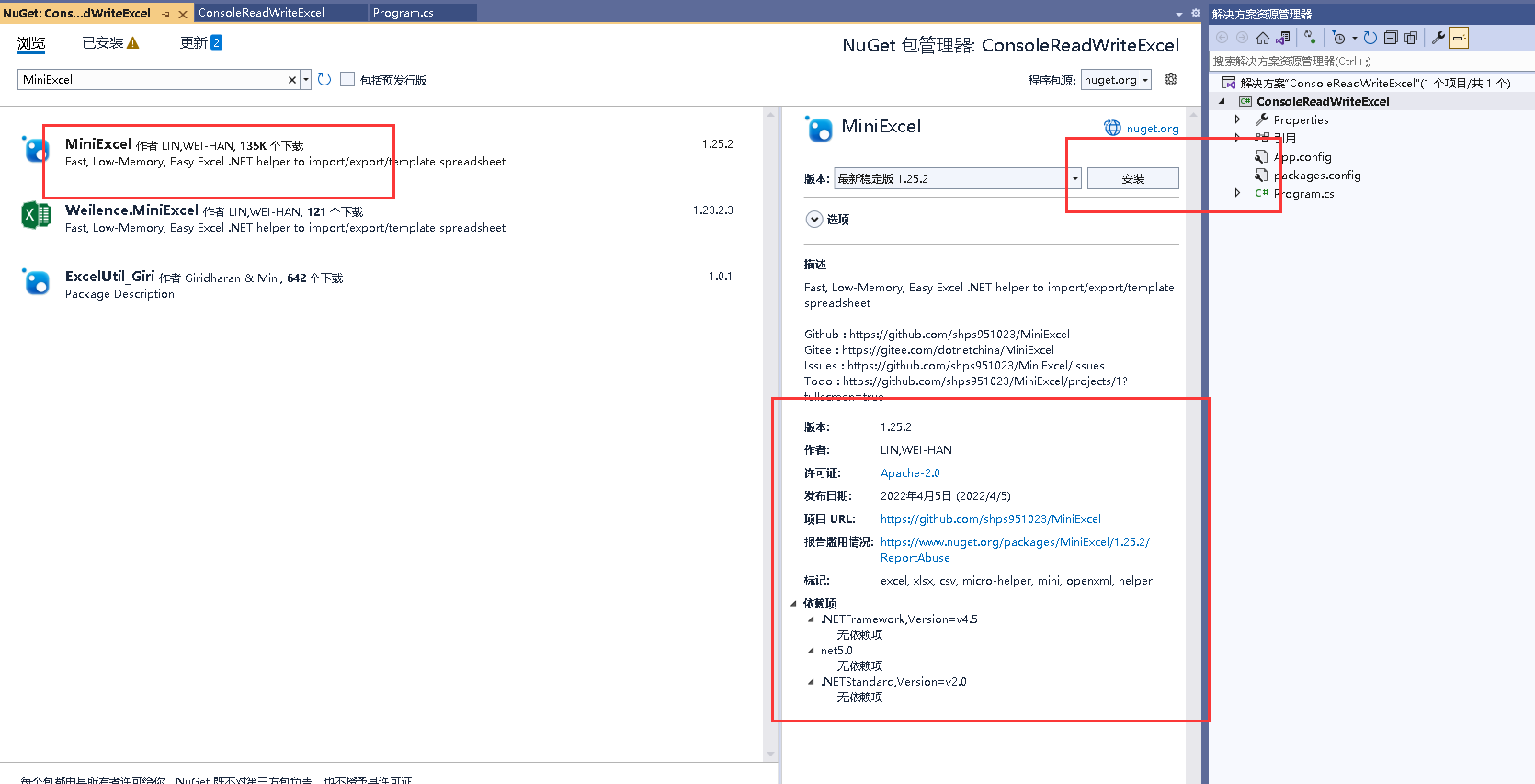Select packages.config in Solution Explorer

pos(1317,176)
